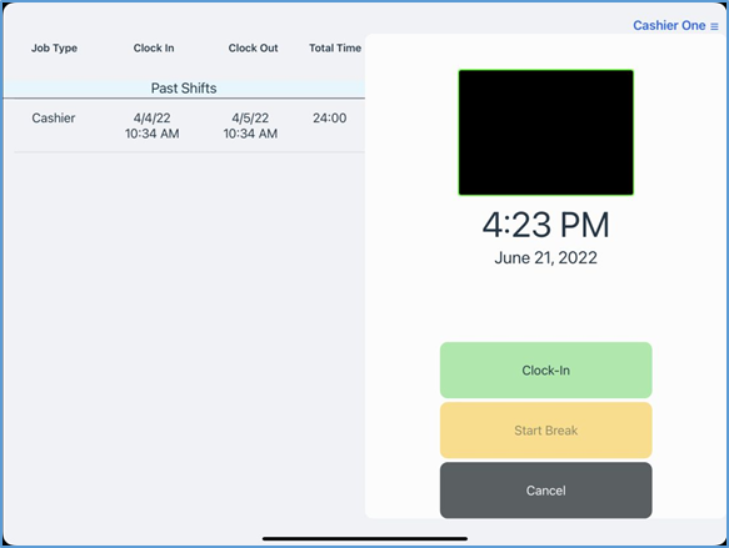
Task: Tap the gray Cancel button
Action: pyautogui.click(x=546, y=490)
